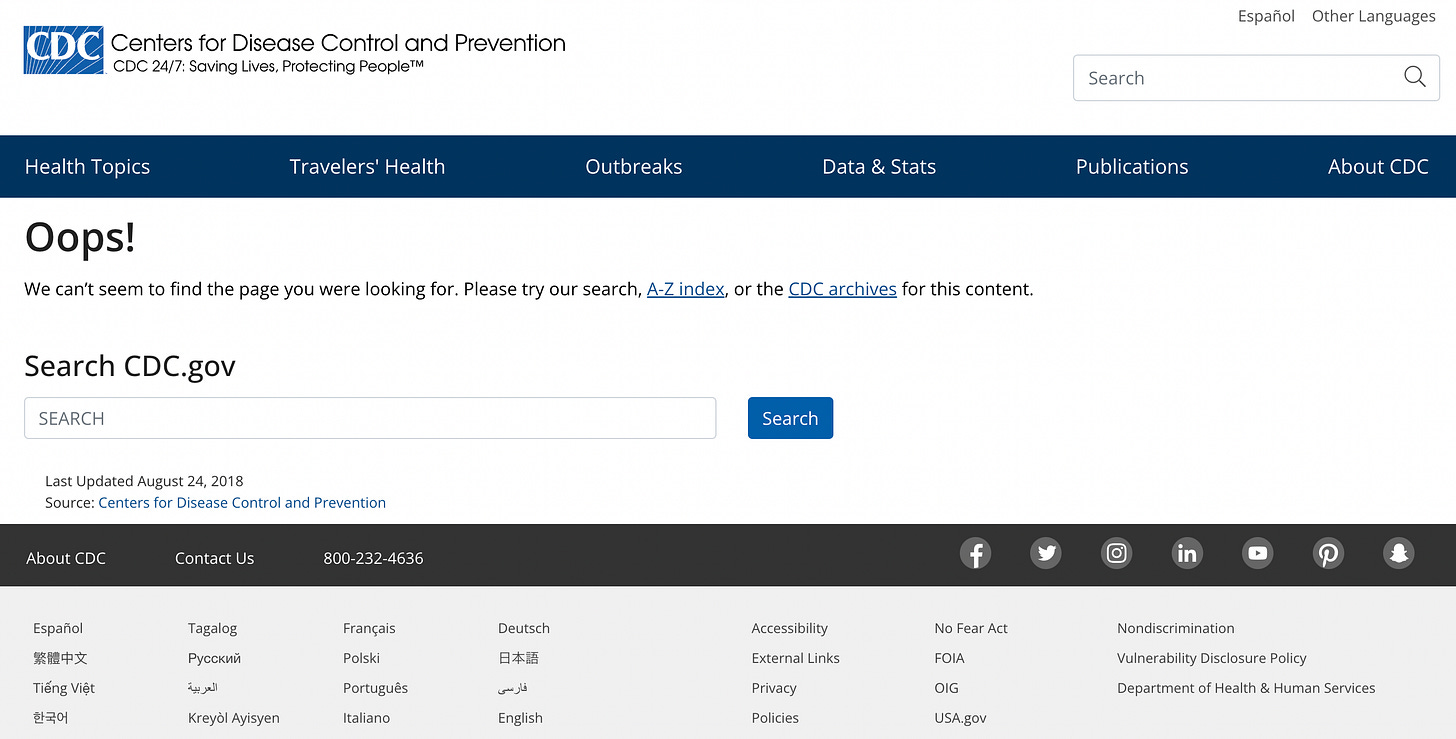
Task: Select Tagalog language link
Action: pos(212,628)
